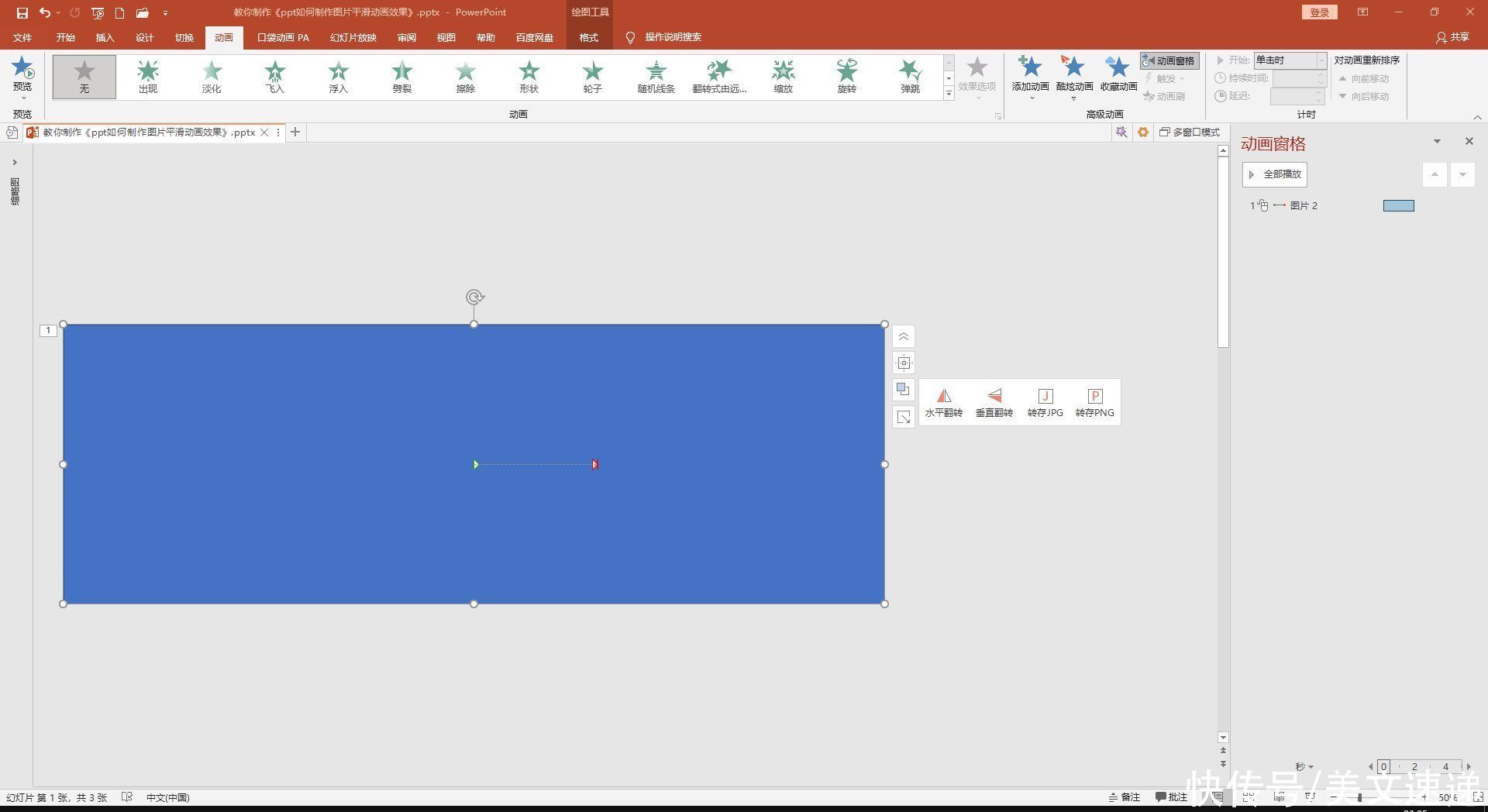This screenshot has width=1488, height=812.
Task: Preview the animation with the 预览 star
Action: click(x=22, y=76)
